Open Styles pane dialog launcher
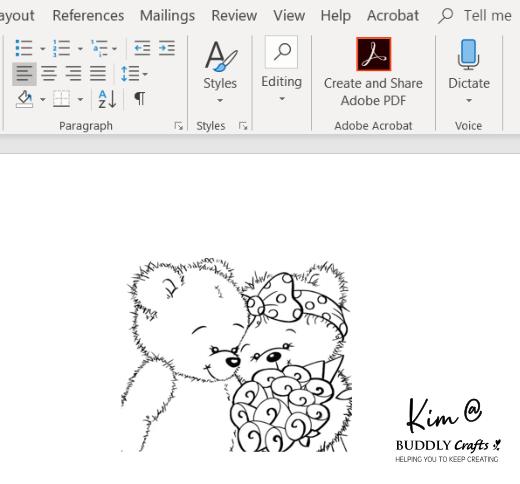 point(243,126)
